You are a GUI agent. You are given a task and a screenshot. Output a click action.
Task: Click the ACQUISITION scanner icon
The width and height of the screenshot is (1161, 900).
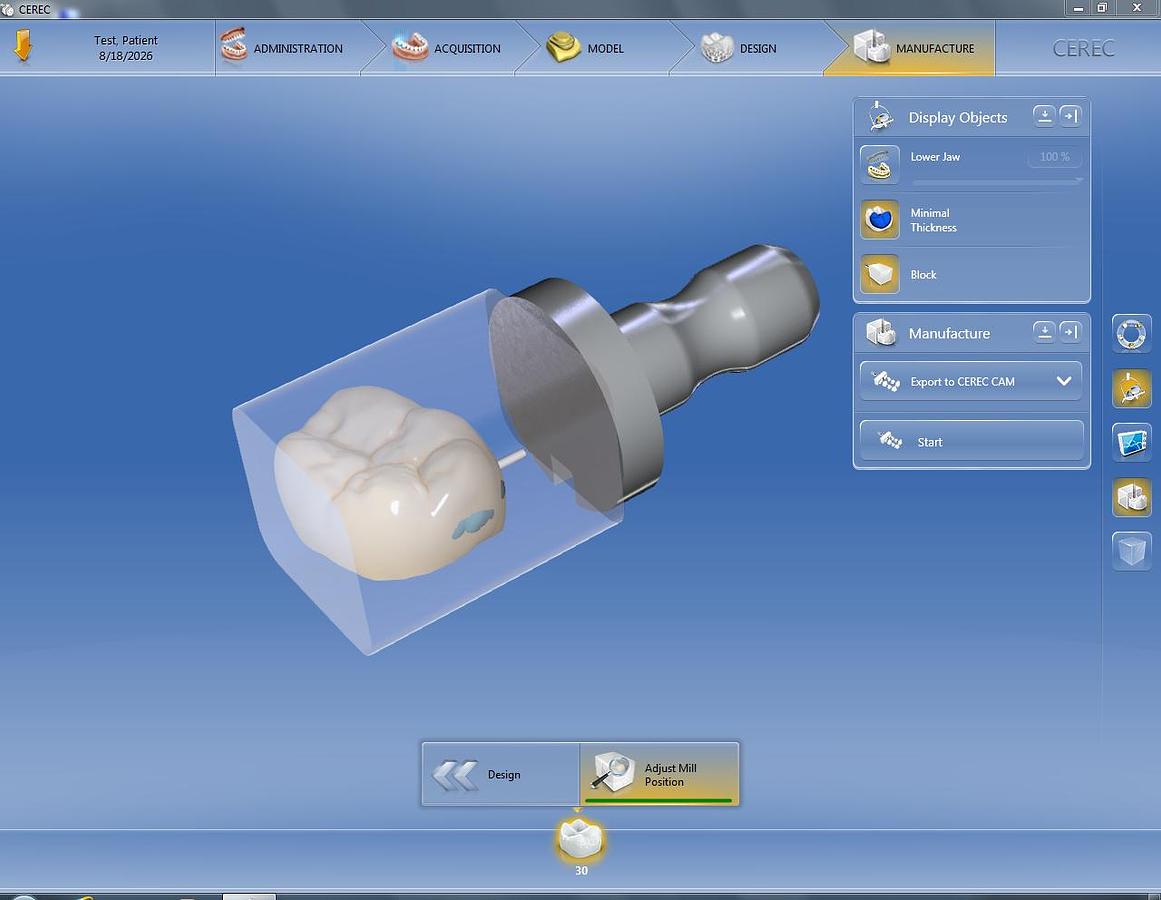click(409, 47)
